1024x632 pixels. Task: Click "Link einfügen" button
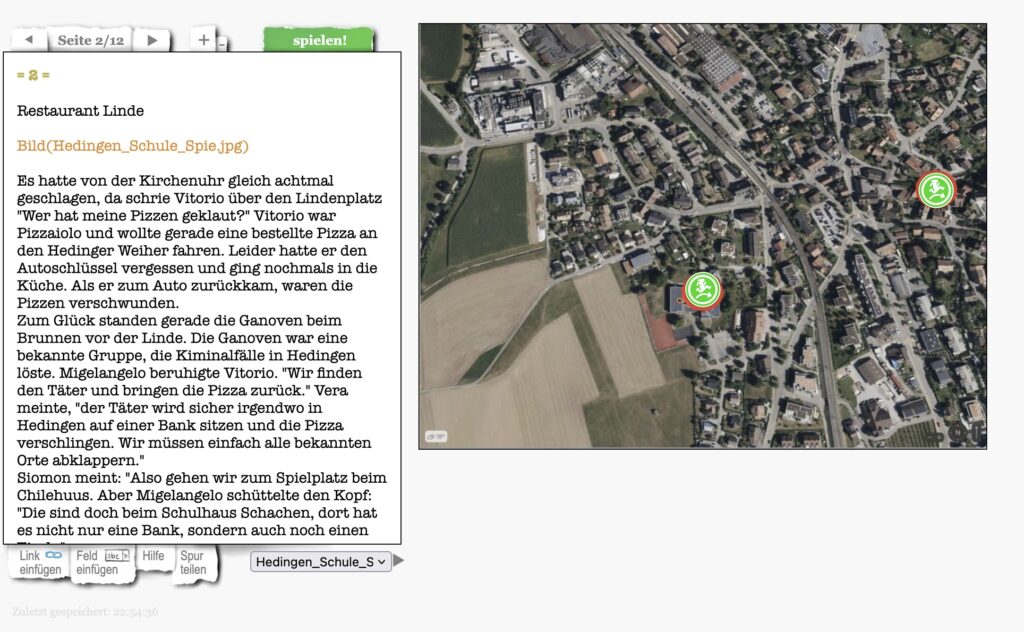41,562
